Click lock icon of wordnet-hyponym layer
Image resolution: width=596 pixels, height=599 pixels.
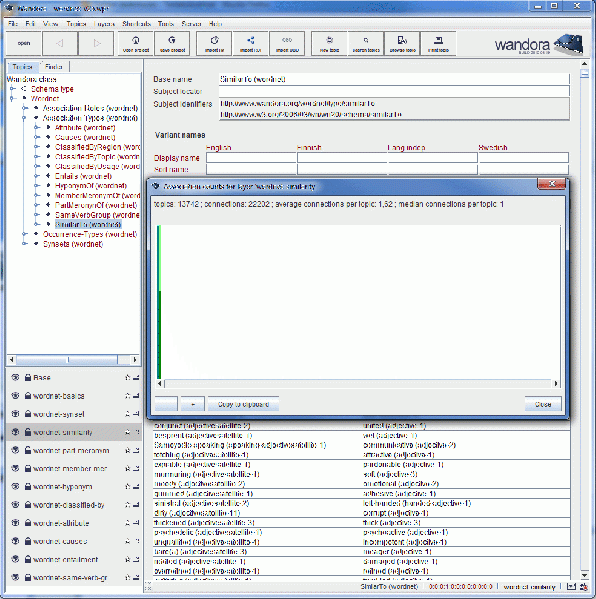[x=28, y=486]
